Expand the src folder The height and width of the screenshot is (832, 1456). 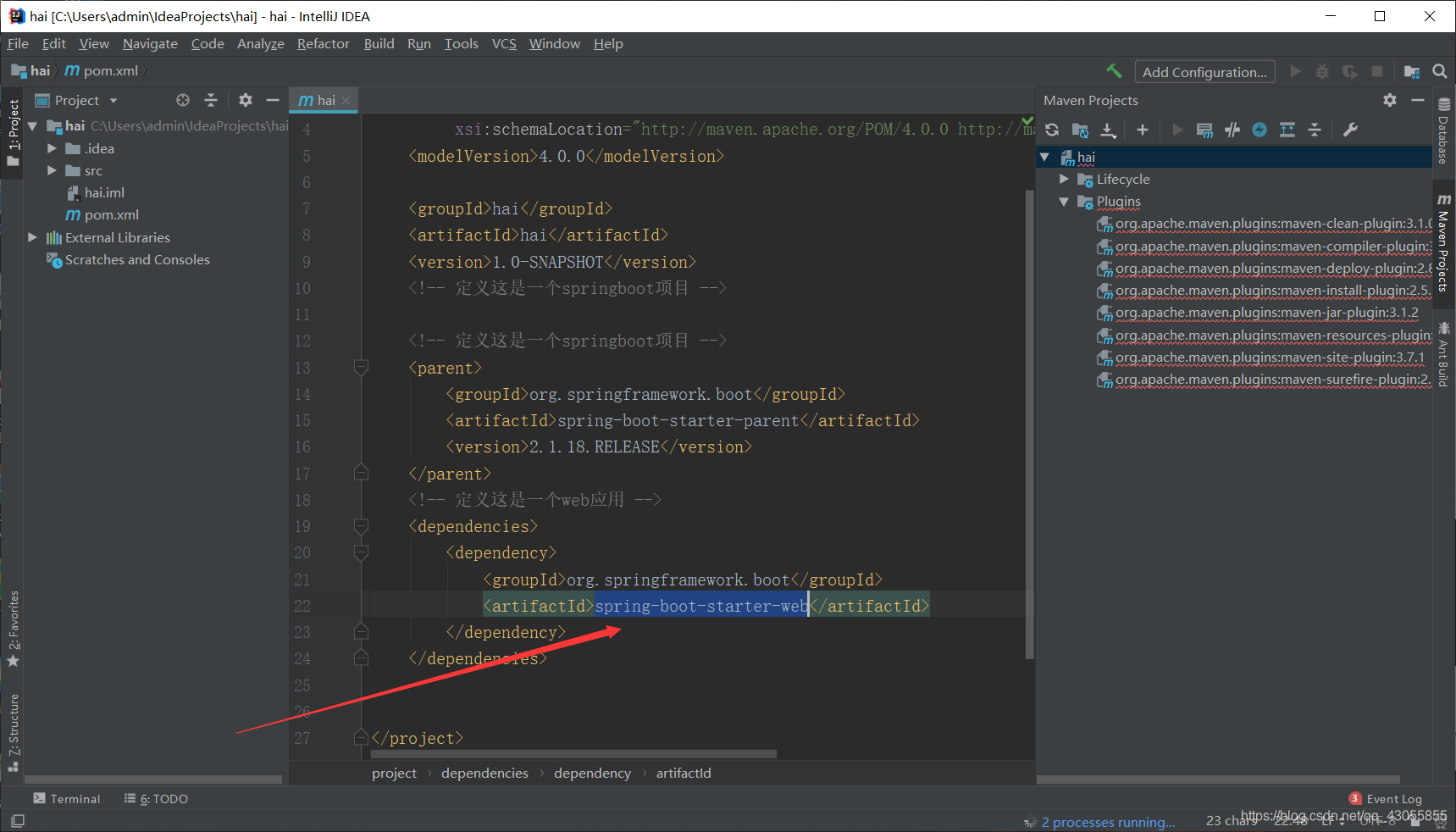52,170
